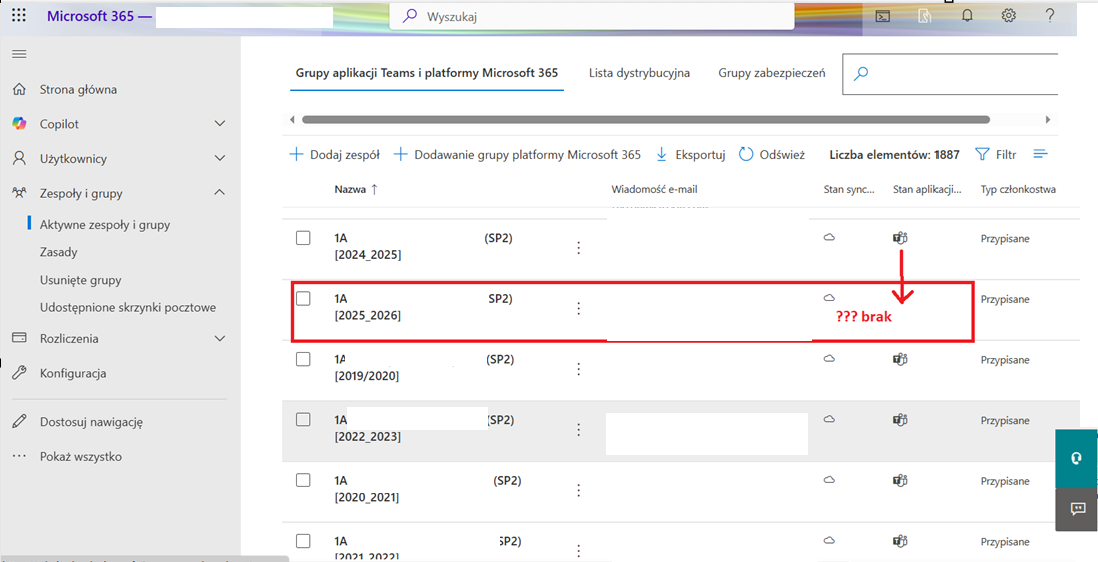Screen dimensions: 1098x562
Task: Click cloud sync icon in 1A [2025_2026] row
Action: point(829,299)
